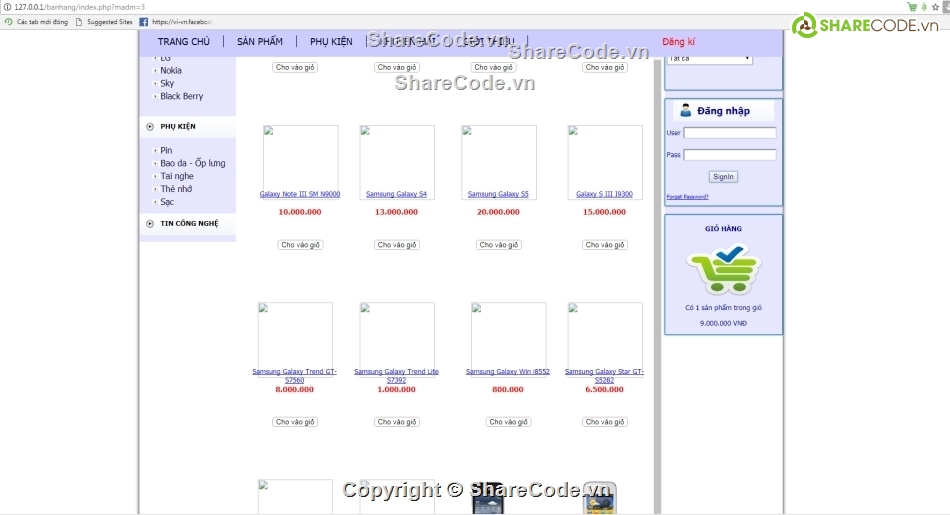The width and height of the screenshot is (950, 515).
Task: Add Galaxy Note III to cart
Action: [x=300, y=245]
